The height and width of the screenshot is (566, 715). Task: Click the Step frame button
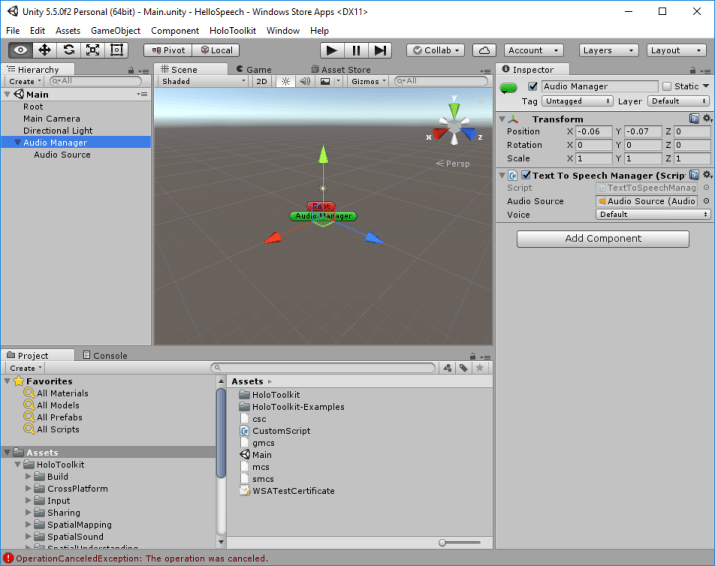[x=380, y=50]
